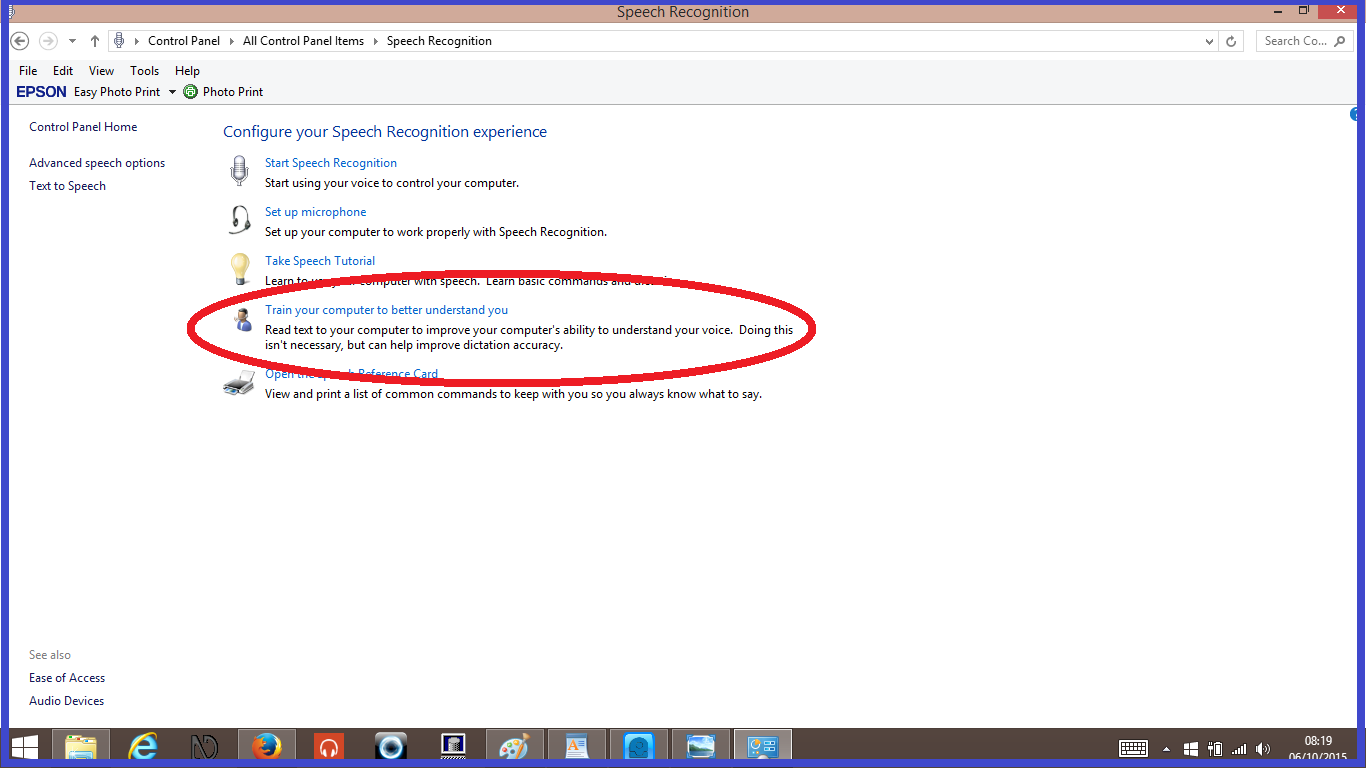This screenshot has height=768, width=1366.
Task: Click the volume speaker icon in the tray
Action: tap(1263, 748)
